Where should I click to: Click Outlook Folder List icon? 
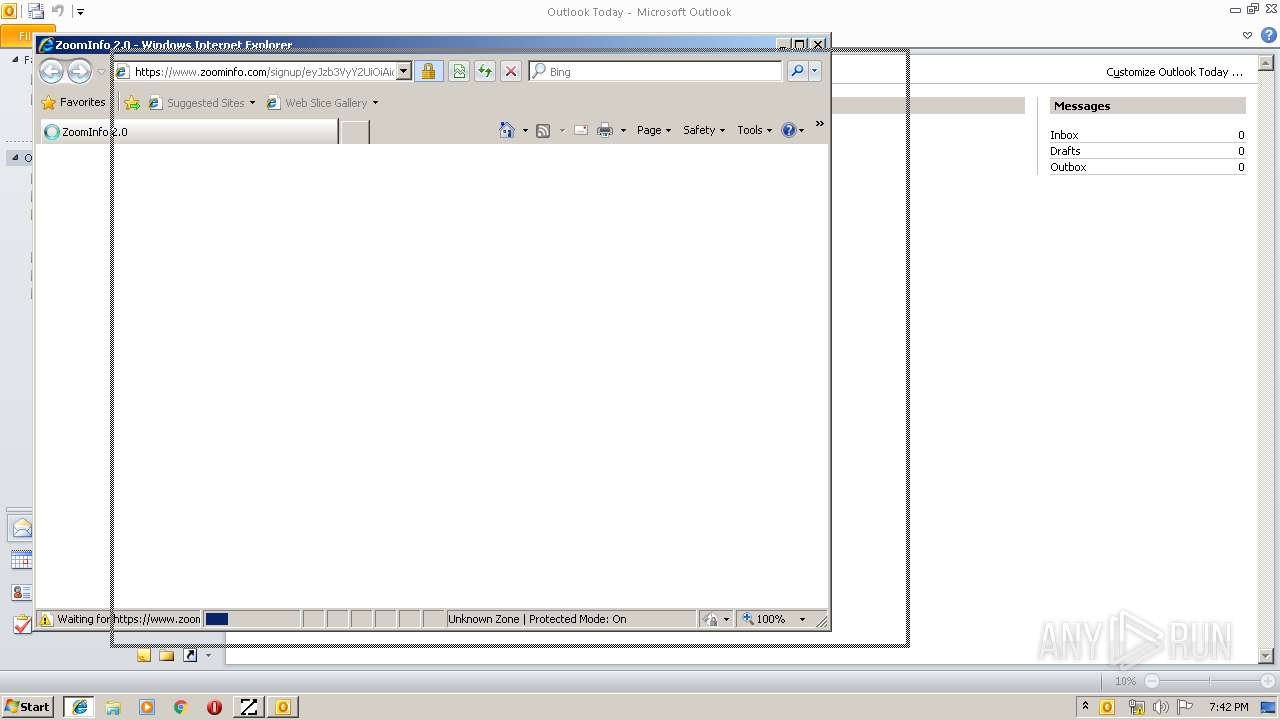click(x=166, y=655)
